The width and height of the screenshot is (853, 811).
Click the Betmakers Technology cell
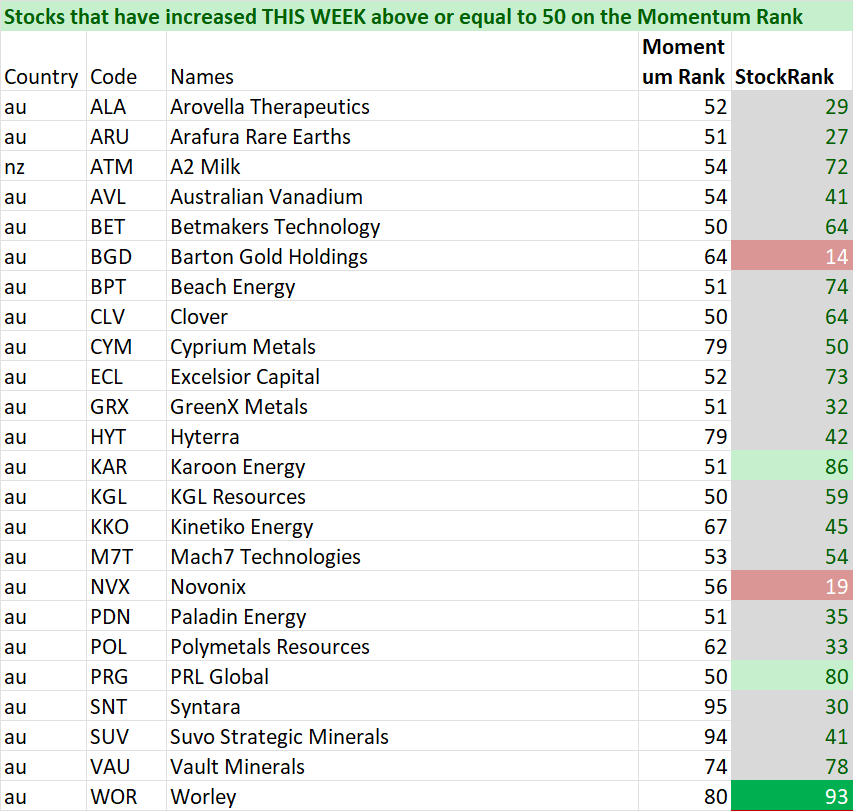pos(402,226)
